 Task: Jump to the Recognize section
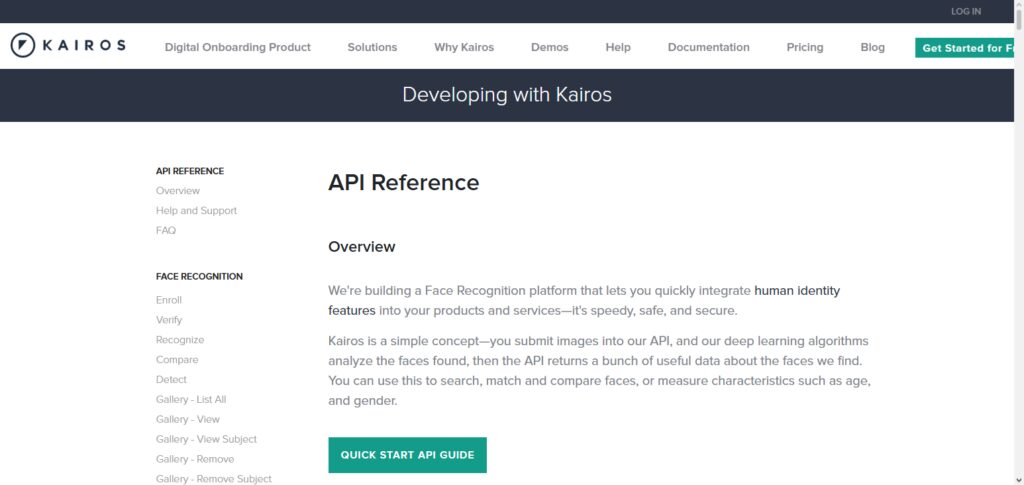(x=180, y=340)
